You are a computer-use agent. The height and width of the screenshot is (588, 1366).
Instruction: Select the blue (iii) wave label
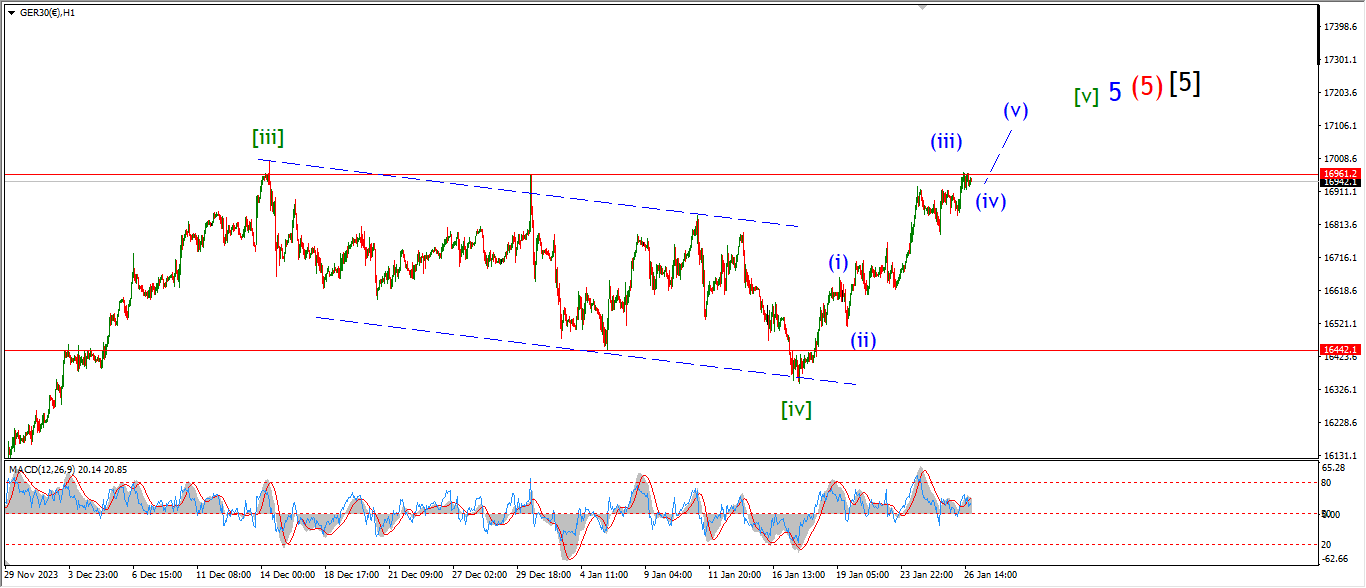click(946, 141)
